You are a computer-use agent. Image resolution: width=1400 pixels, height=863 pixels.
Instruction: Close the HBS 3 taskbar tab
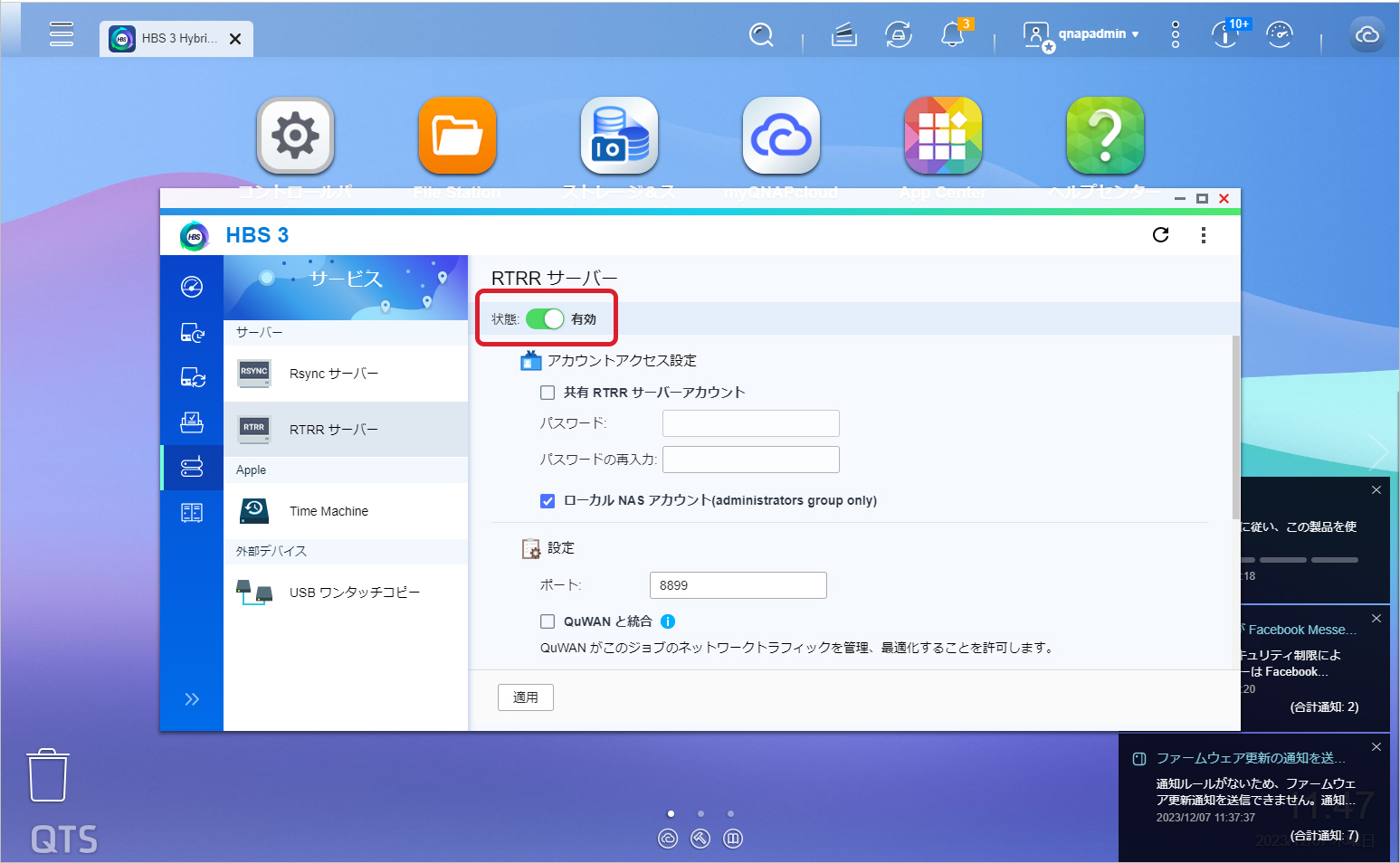tap(235, 39)
